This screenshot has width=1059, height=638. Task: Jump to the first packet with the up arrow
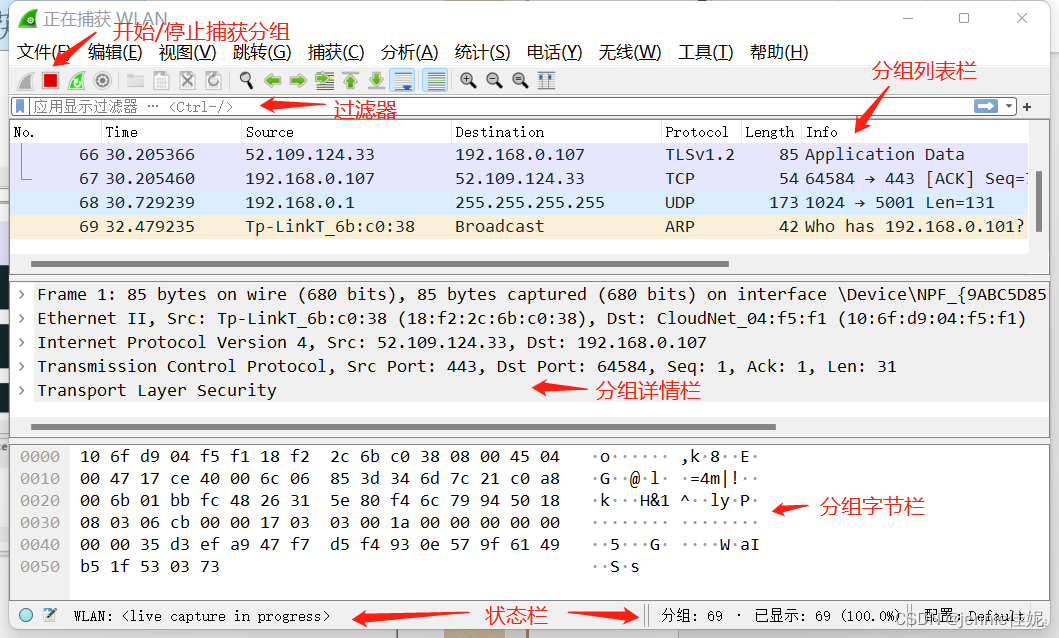[x=351, y=81]
